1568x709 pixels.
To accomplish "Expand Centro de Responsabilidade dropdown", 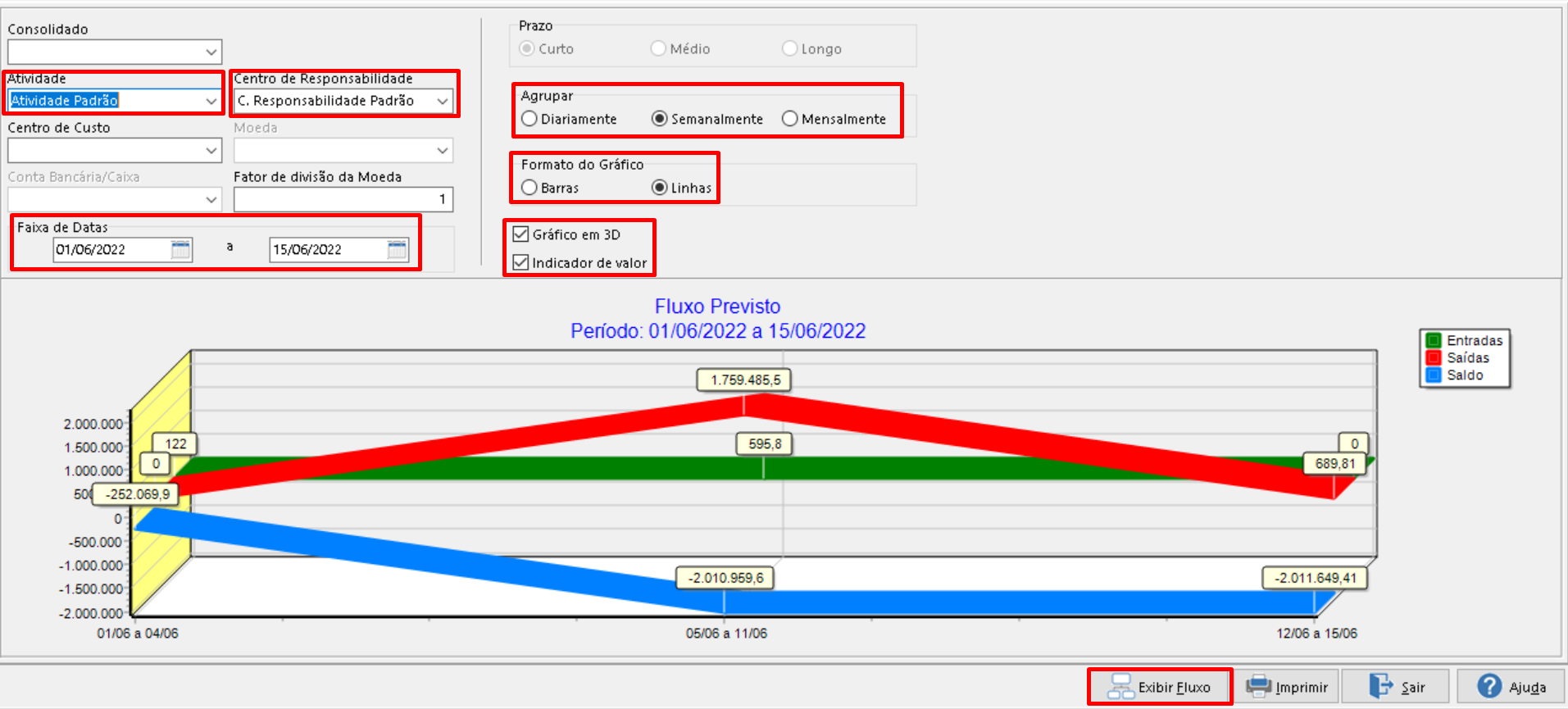I will tap(443, 101).
